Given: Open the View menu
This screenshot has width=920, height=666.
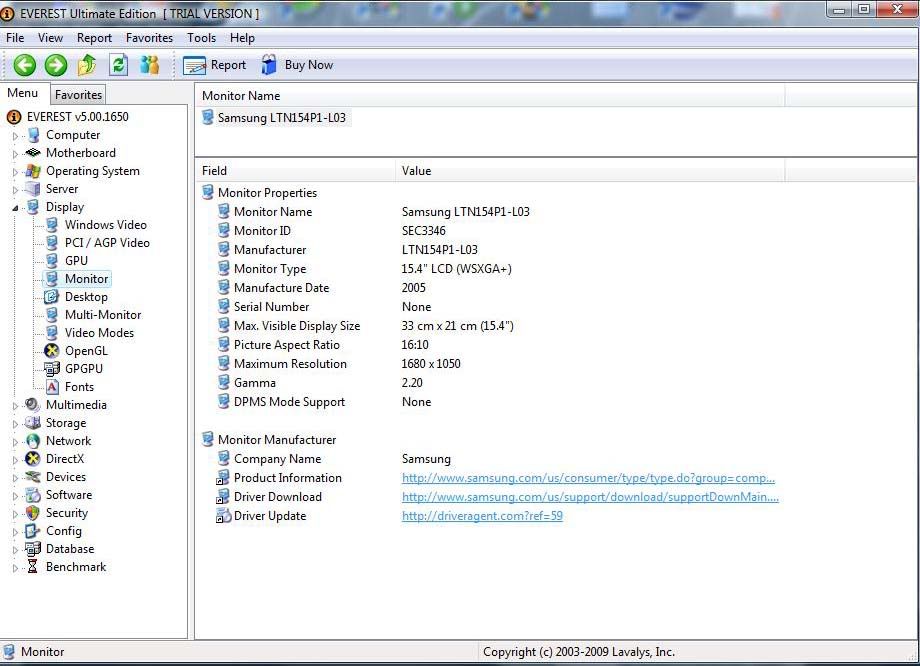Looking at the screenshot, I should point(50,38).
